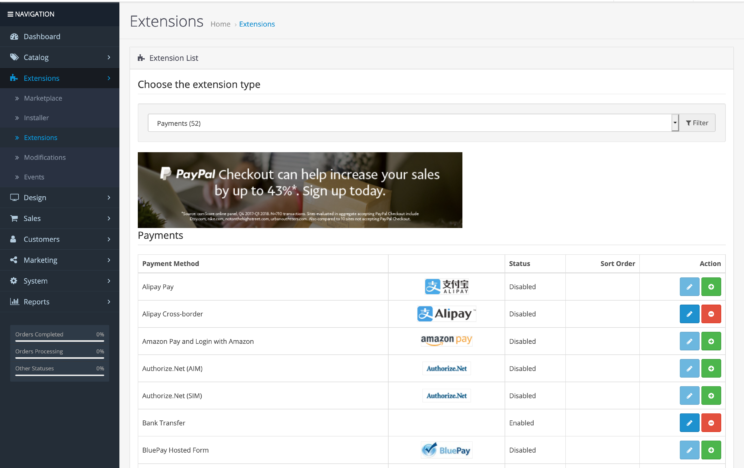This screenshot has width=744, height=468.
Task: Click the Disabled status of Alipay Pay
Action: (522, 287)
